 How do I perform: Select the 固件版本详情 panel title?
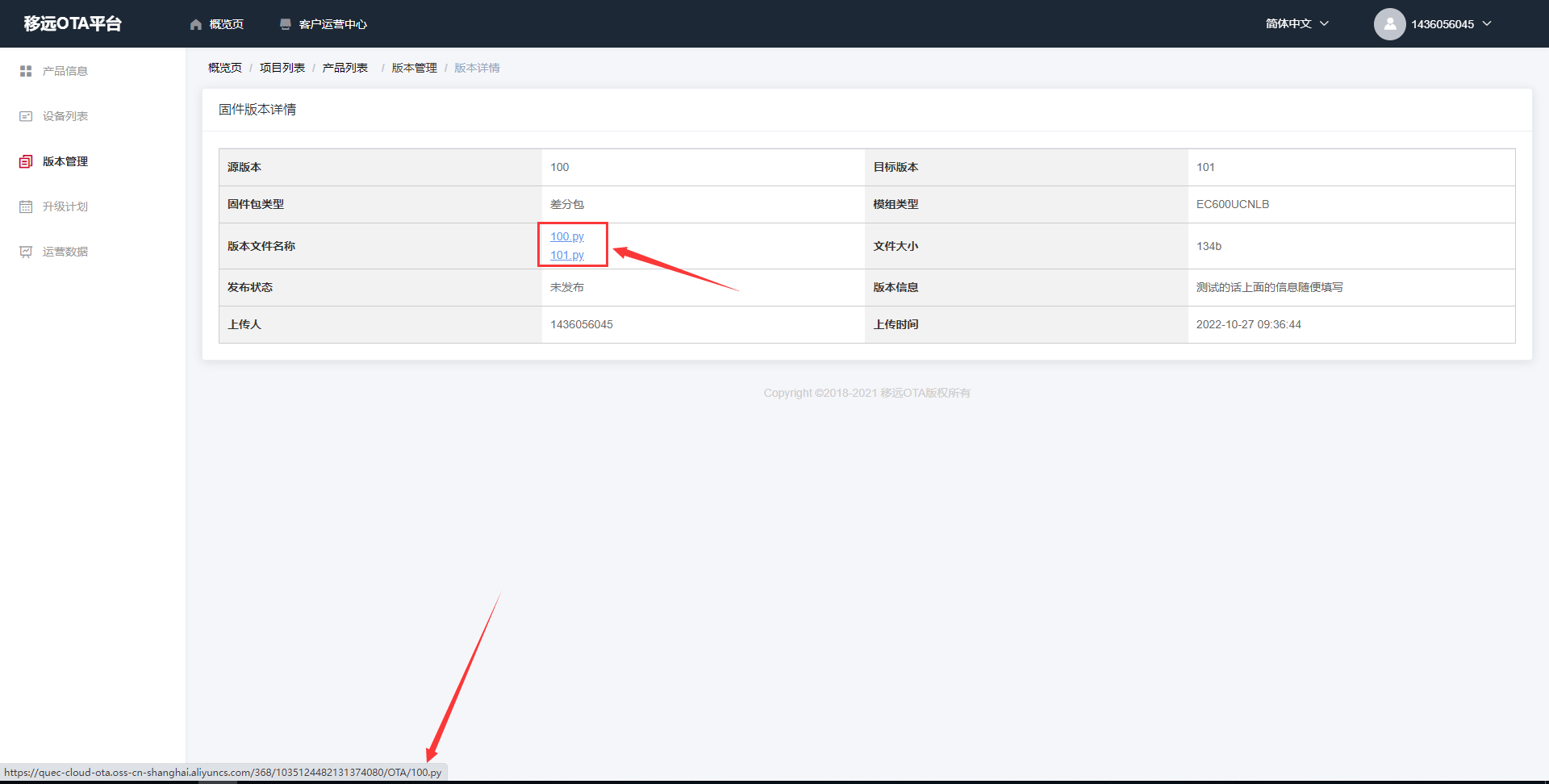(x=257, y=109)
